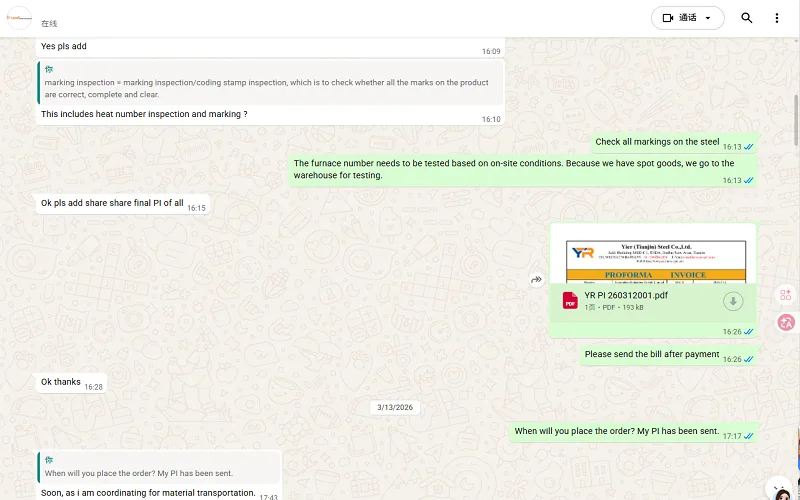Screen dimensions: 800x500
Task: Select the furnace number testing message
Action: (x=514, y=169)
